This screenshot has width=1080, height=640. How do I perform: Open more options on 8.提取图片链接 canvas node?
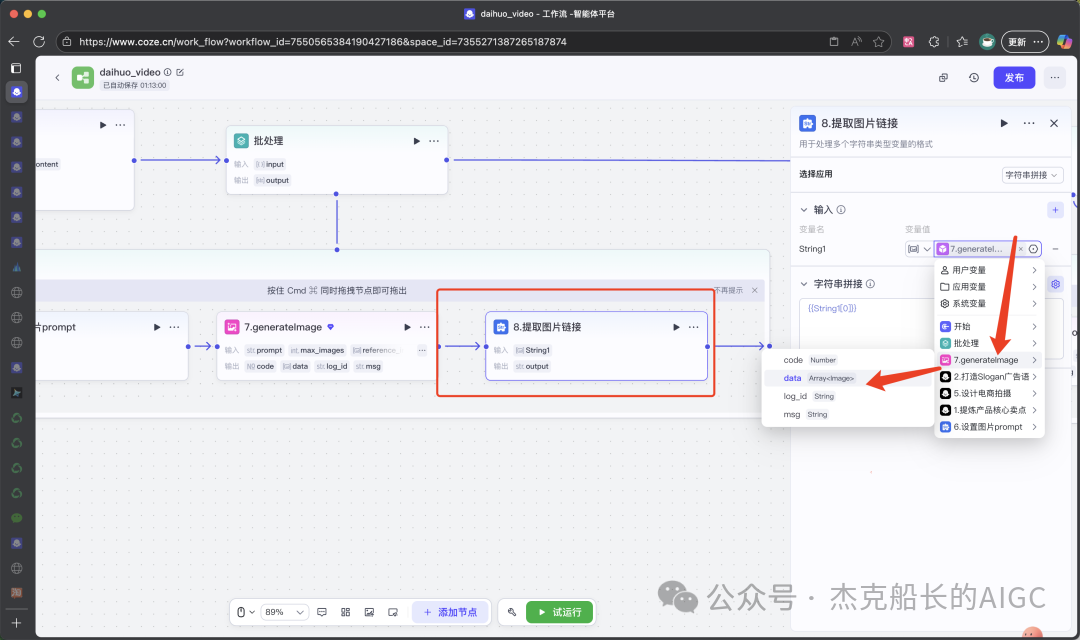tap(694, 327)
